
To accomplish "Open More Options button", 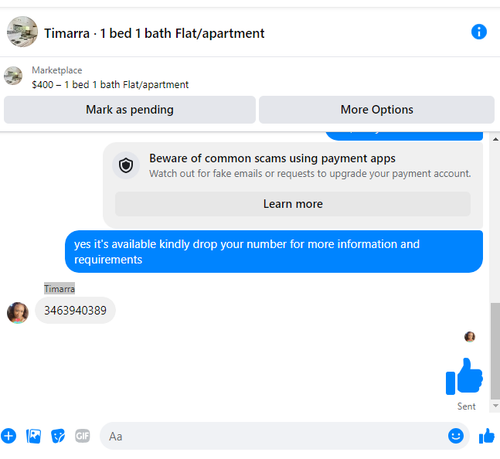I will point(377,110).
